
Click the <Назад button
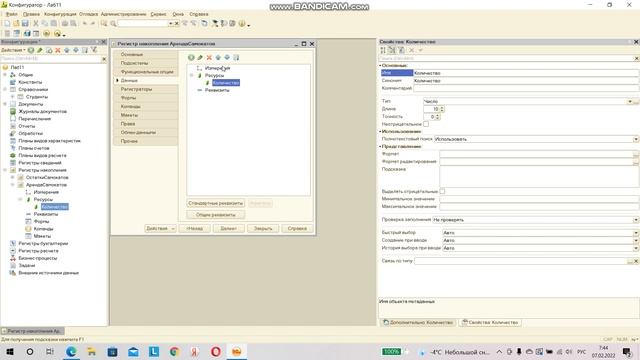(195, 229)
